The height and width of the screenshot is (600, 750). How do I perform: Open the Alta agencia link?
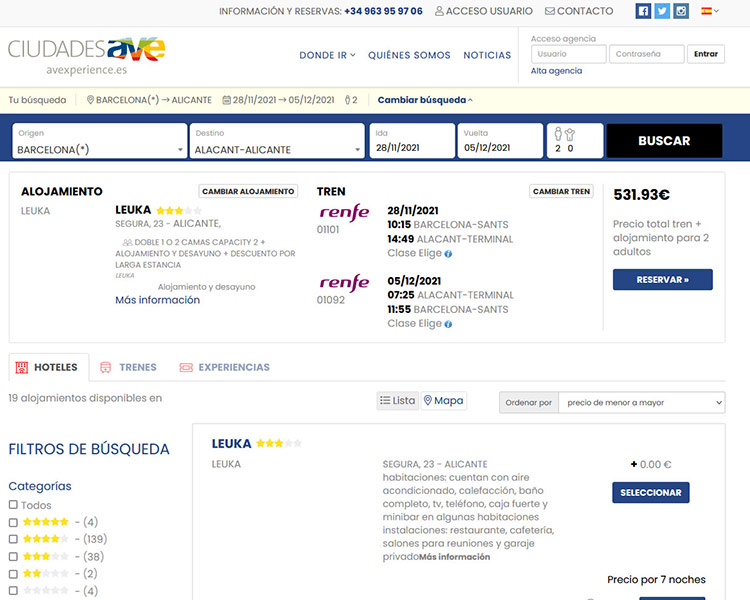[556, 71]
